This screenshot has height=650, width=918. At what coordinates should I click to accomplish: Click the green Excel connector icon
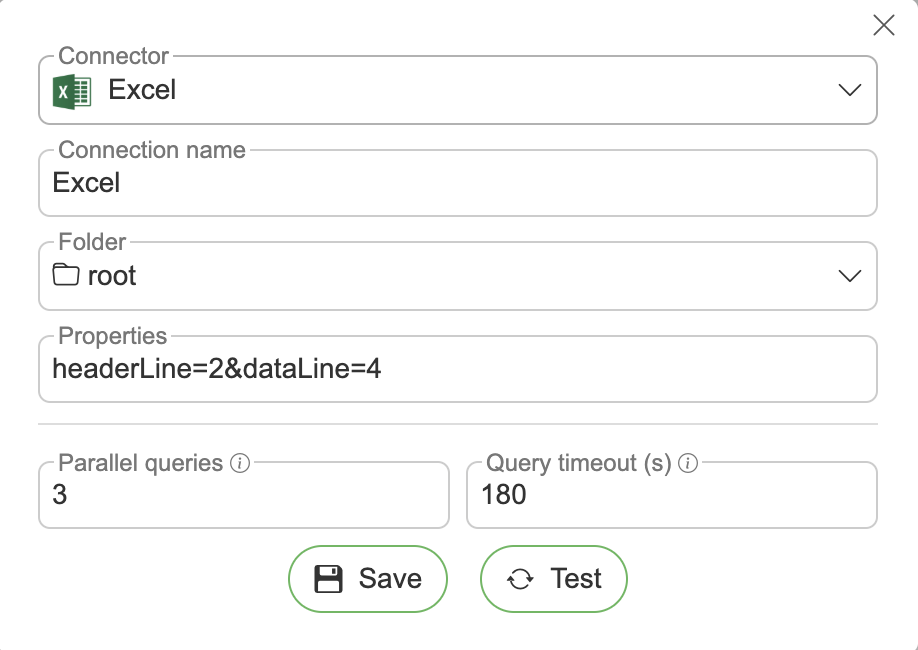tap(72, 91)
